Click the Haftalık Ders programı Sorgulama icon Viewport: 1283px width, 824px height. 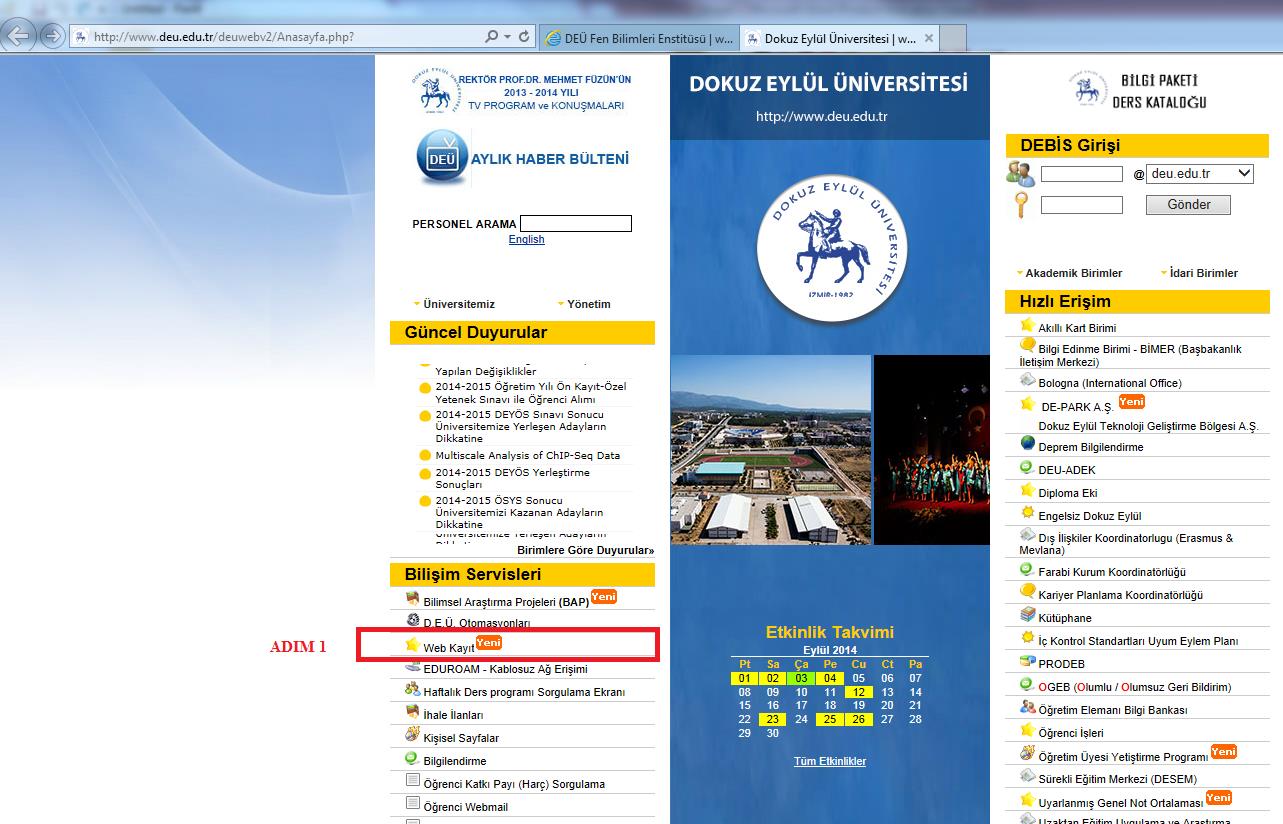click(x=412, y=689)
